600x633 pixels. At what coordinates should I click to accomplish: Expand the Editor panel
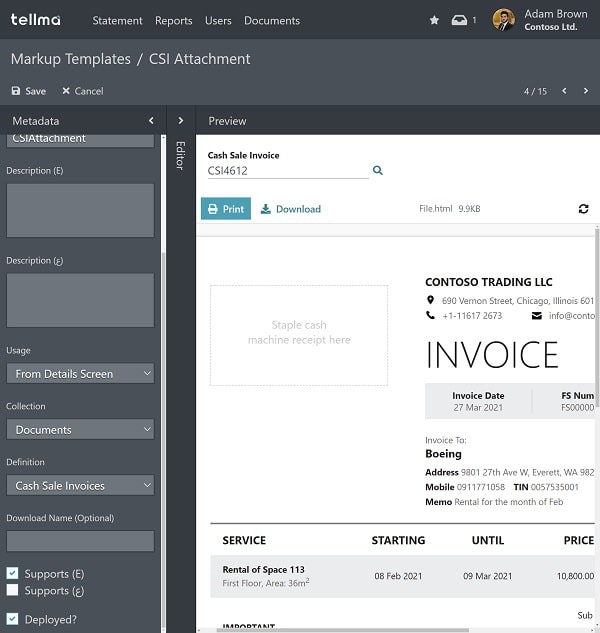coord(180,120)
